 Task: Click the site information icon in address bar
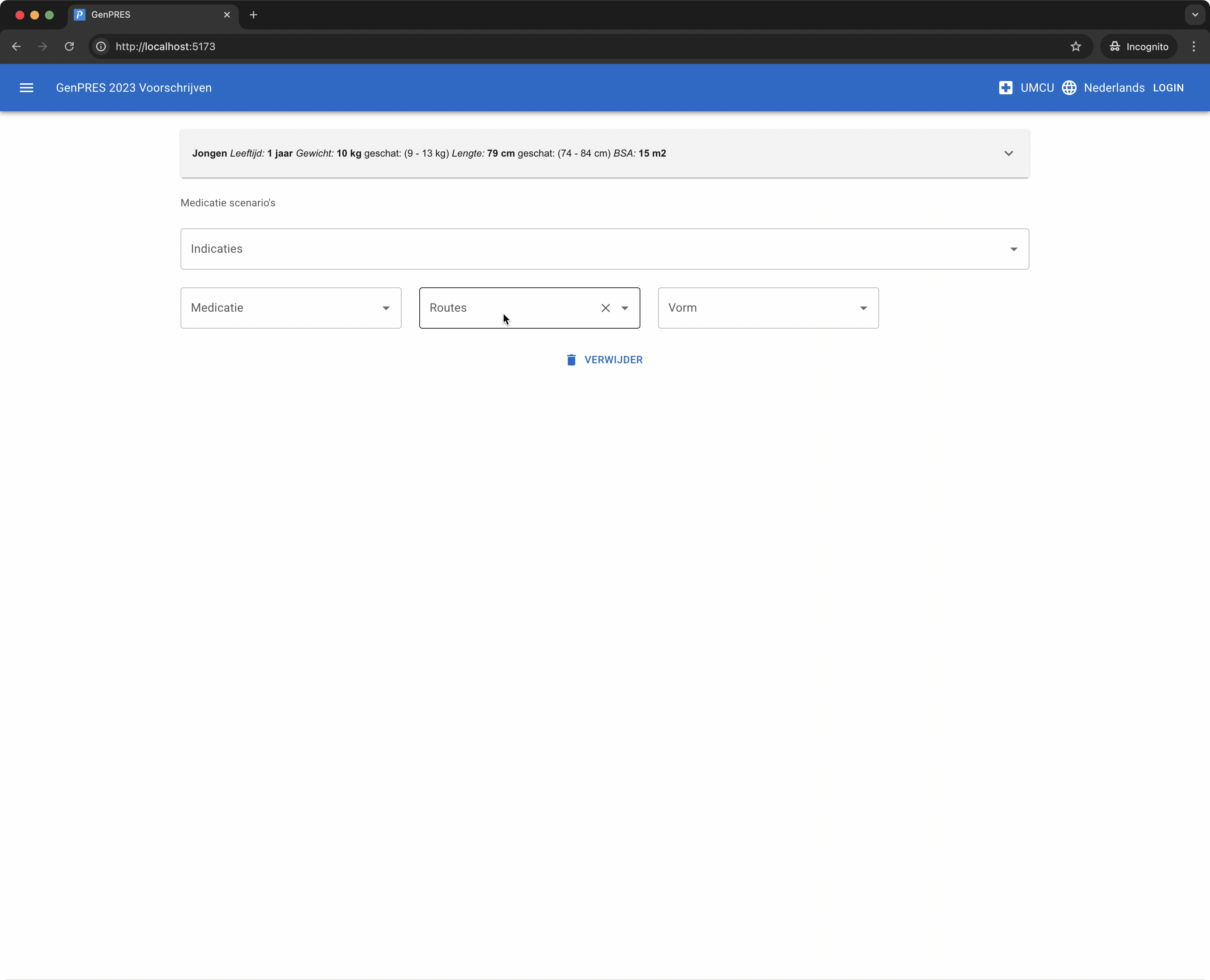click(101, 46)
